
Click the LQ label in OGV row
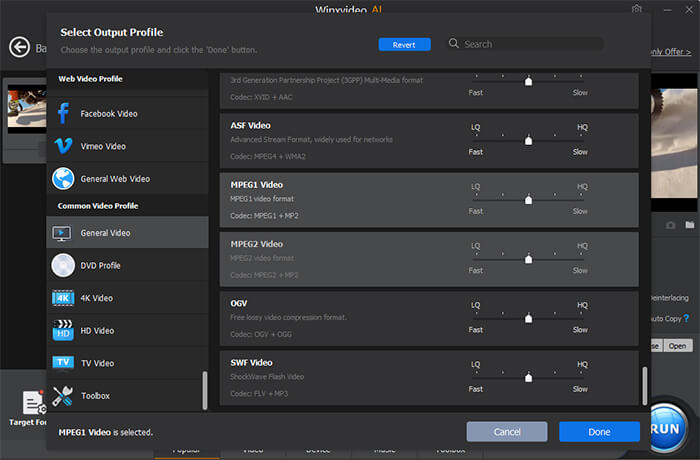pos(475,305)
